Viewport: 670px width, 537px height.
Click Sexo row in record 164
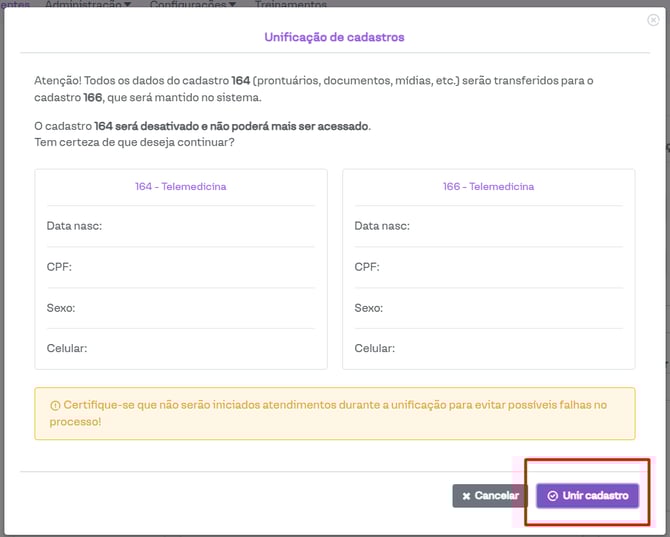(181, 308)
